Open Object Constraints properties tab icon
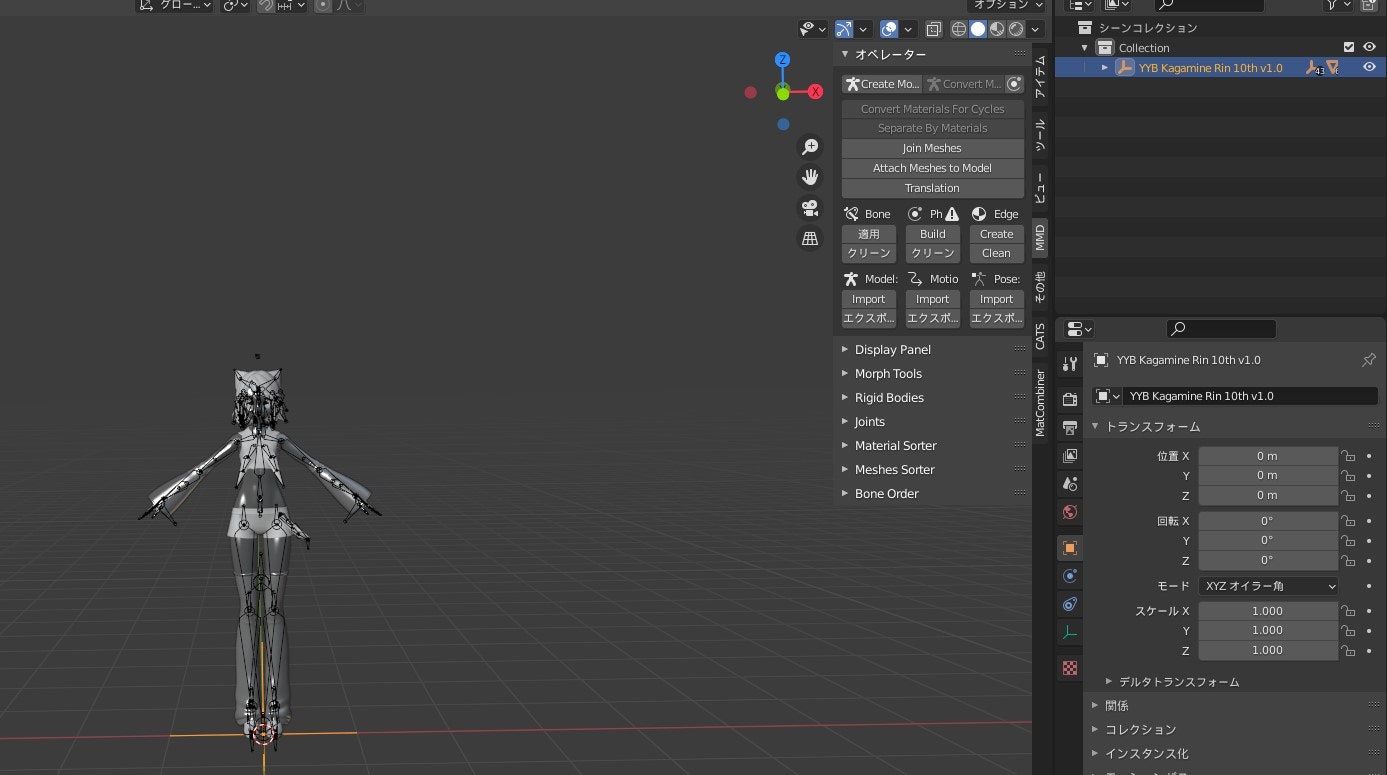Image resolution: width=1387 pixels, height=775 pixels. (x=1070, y=604)
